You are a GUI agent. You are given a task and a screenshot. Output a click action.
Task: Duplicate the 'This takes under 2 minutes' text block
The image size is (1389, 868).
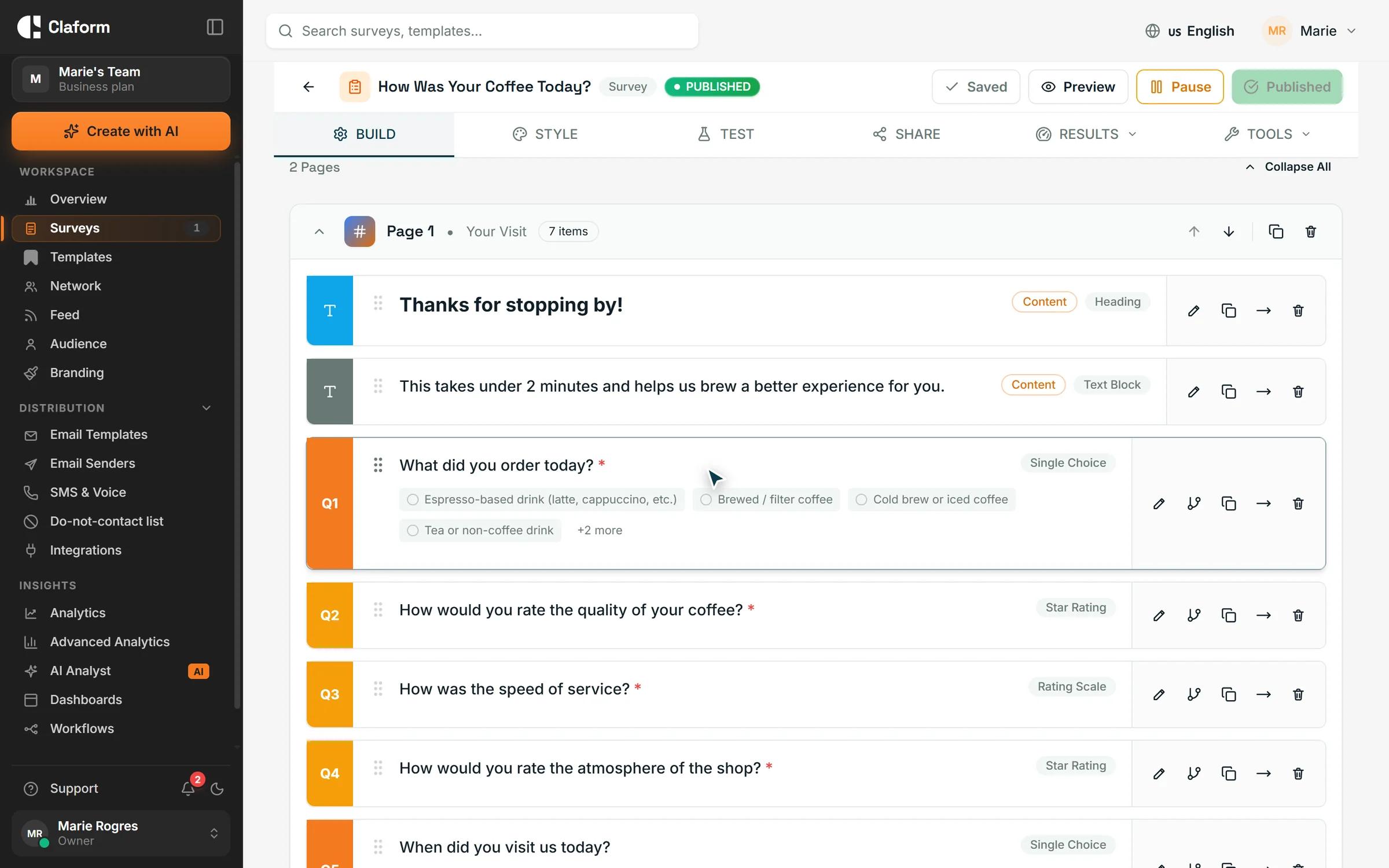(1229, 392)
